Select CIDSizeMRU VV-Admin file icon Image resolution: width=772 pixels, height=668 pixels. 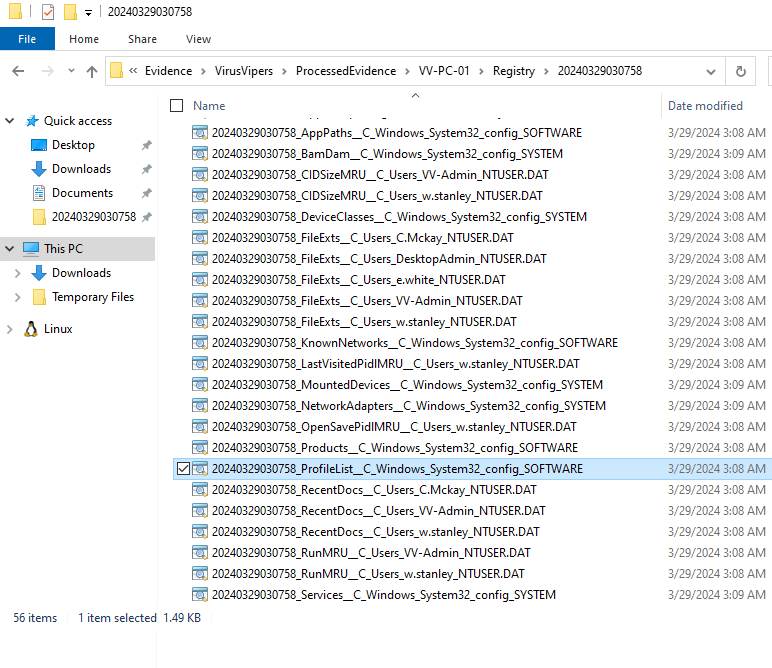click(x=199, y=175)
